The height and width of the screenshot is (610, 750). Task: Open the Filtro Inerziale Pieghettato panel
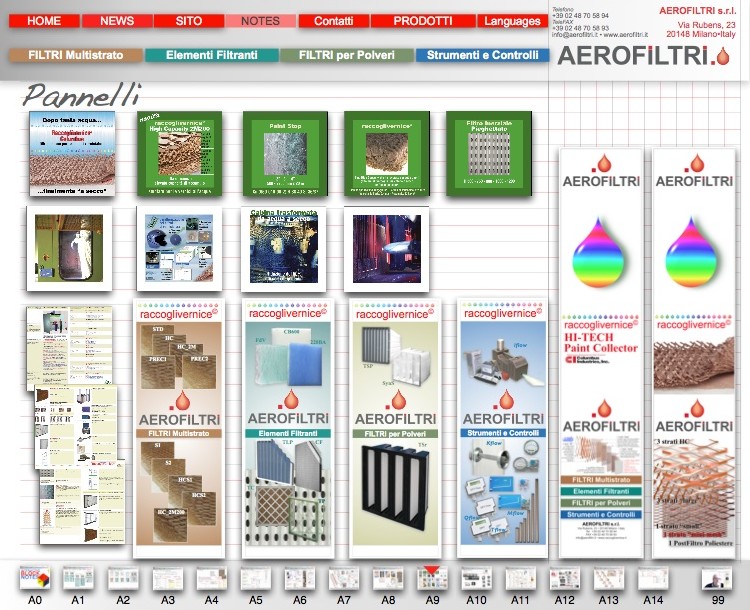click(488, 154)
